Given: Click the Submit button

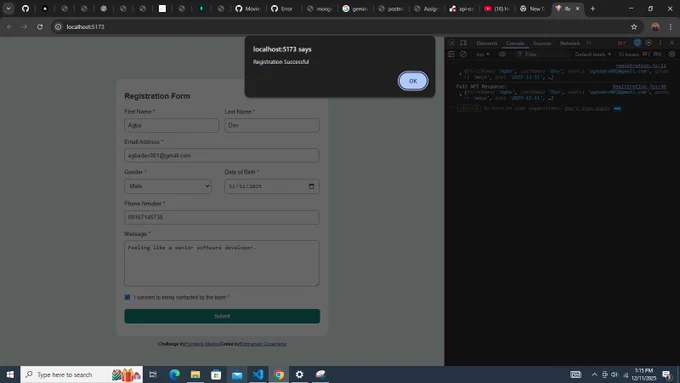Looking at the screenshot, I should (222, 316).
